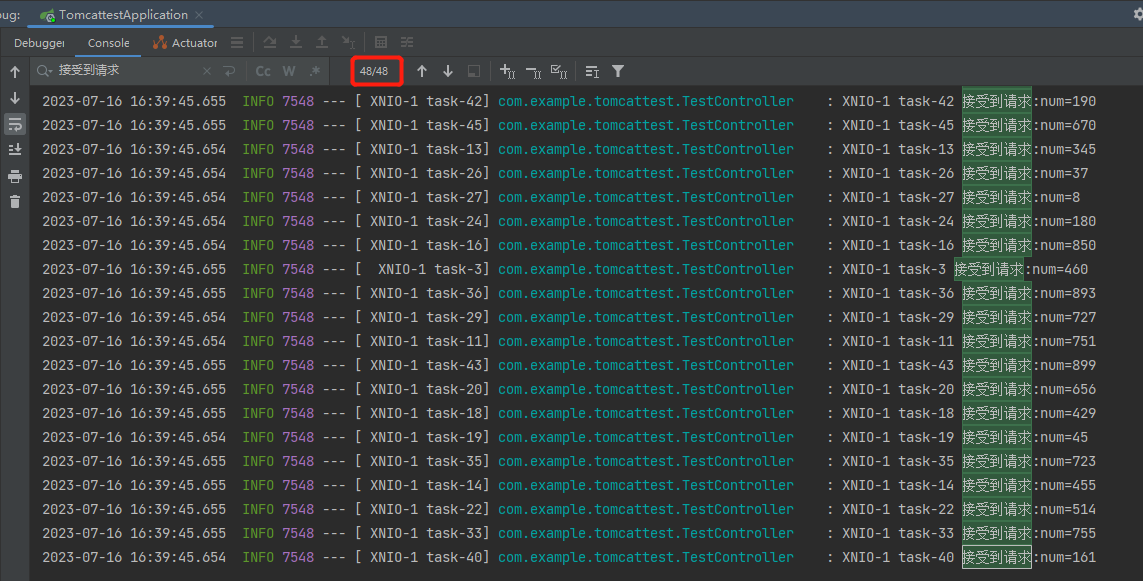Clear all console output with trash icon
1143x581 pixels.
click(x=15, y=202)
